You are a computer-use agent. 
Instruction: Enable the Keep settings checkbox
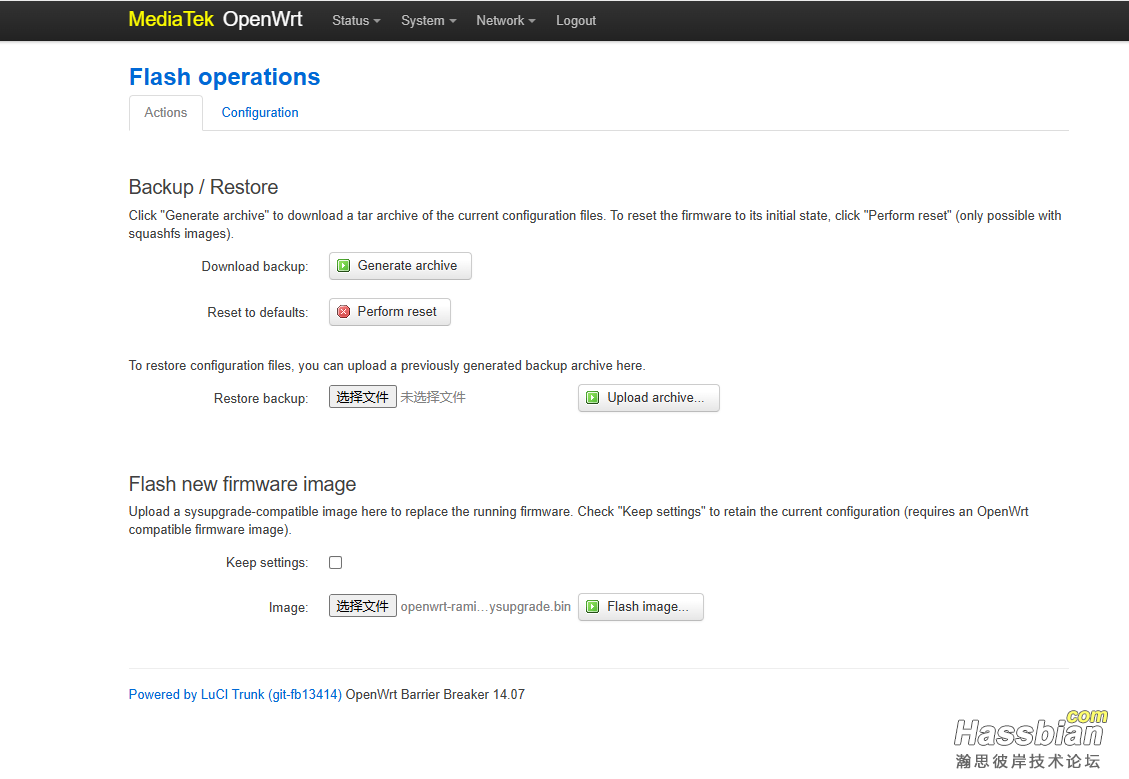336,562
